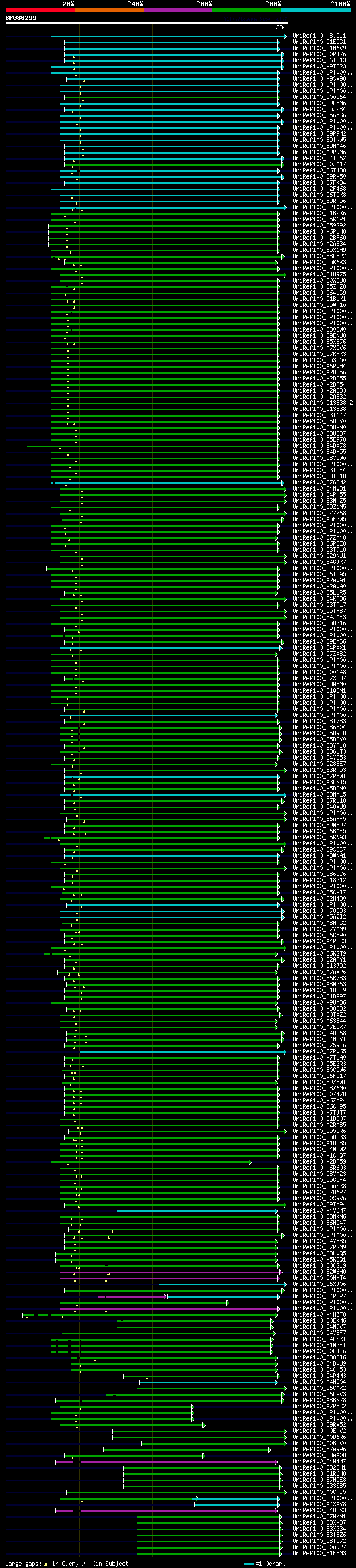
Task: Open hit UniRef100_A9TT23
Action: point(319,66)
